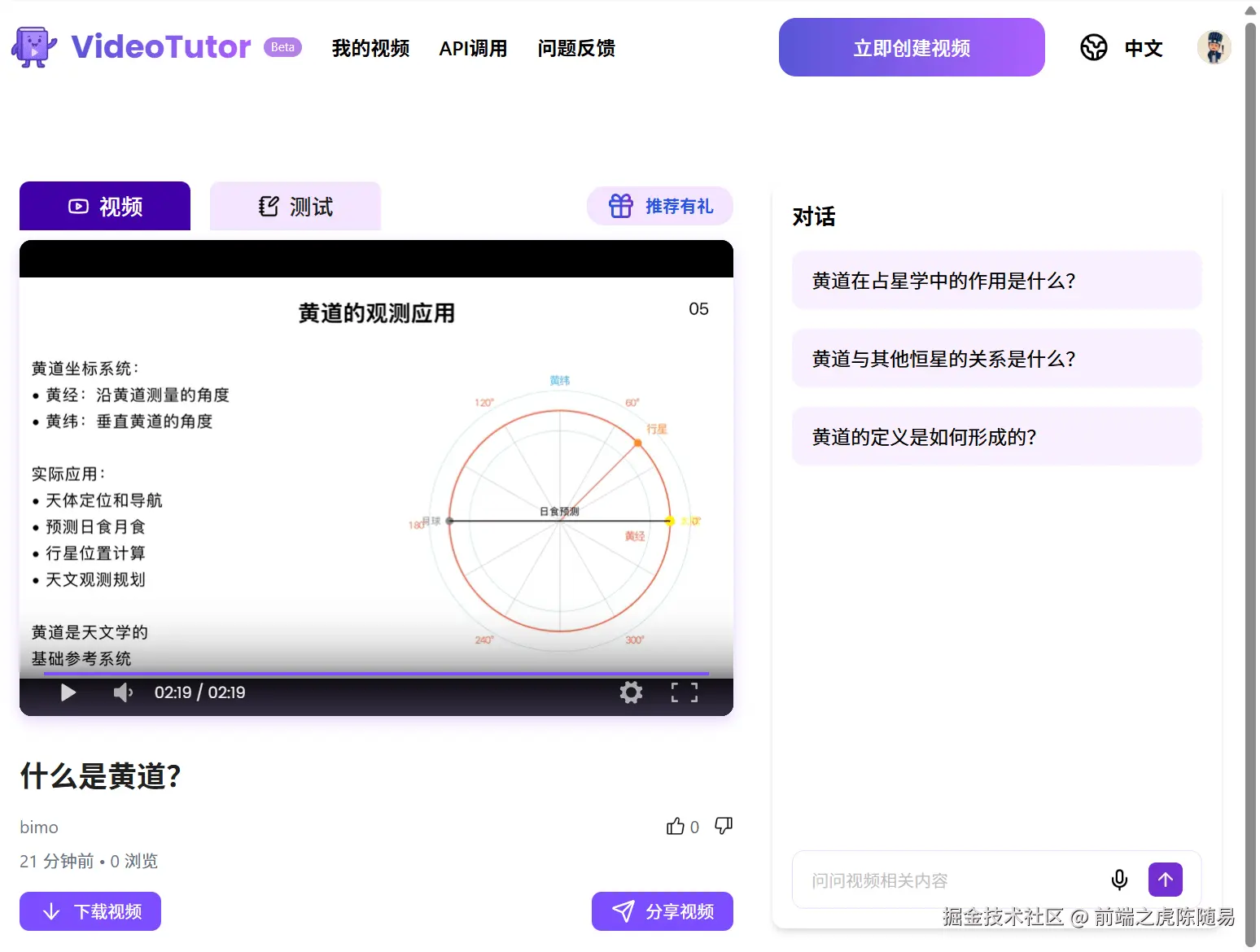Click the 02:19 / 02:19 time display

tap(200, 692)
